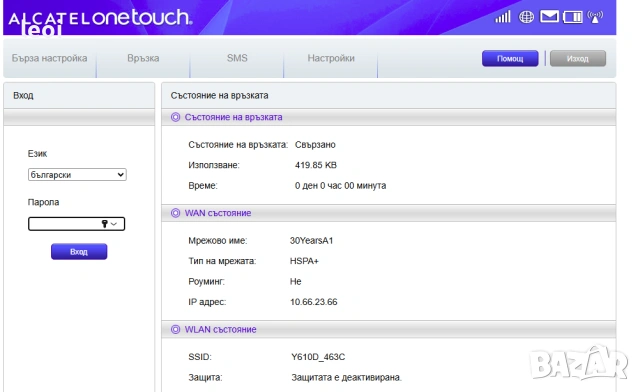Viewport: 640px width, 392px height.
Task: Check the signal strength bars icon
Action: pos(503,17)
